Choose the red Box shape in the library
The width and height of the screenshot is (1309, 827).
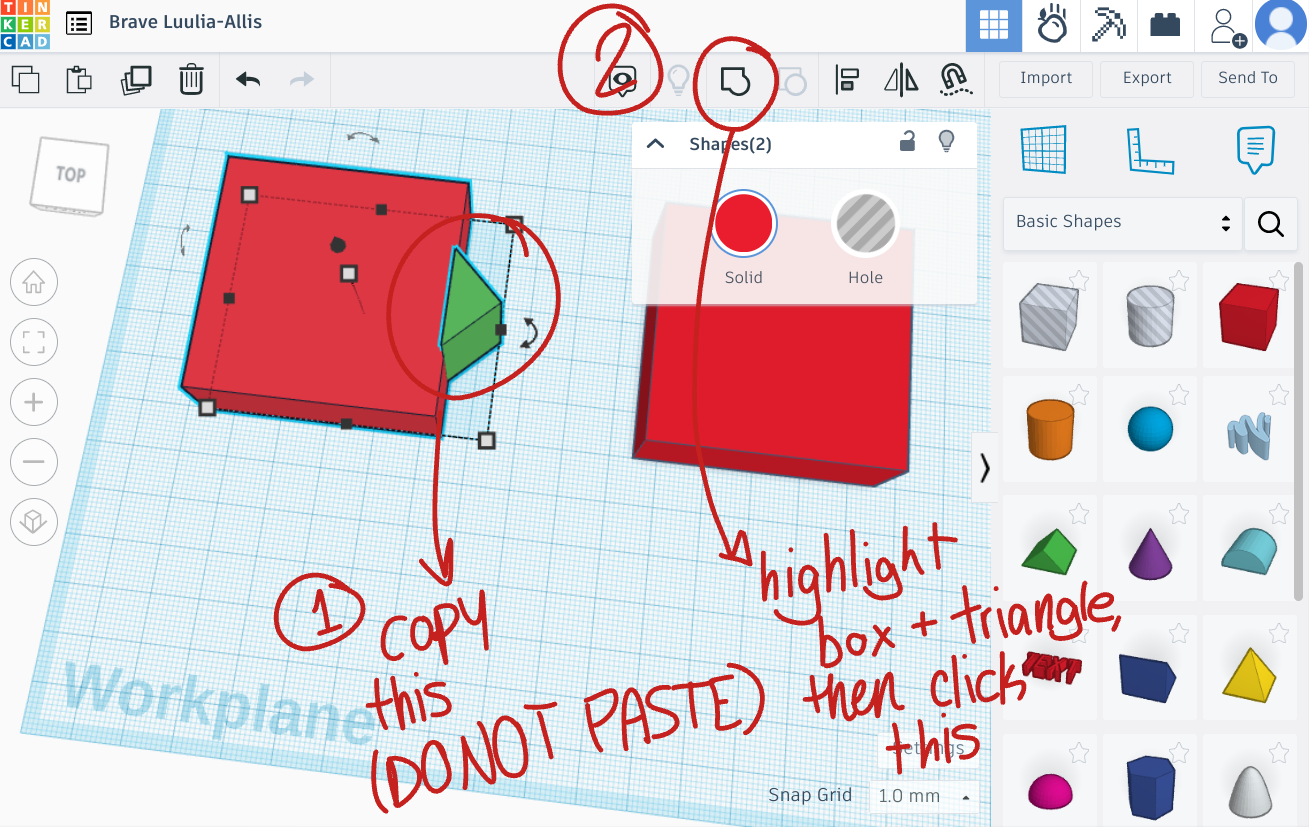[1250, 314]
